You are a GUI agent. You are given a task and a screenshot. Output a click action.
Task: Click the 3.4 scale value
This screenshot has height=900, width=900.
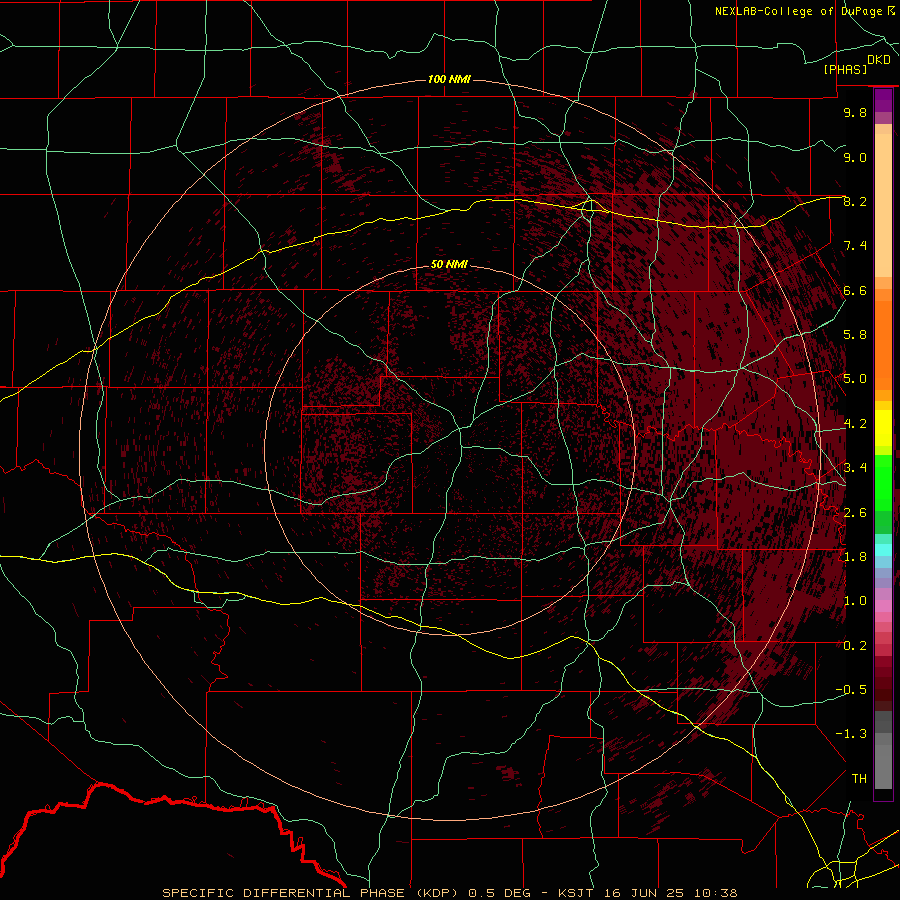[855, 468]
